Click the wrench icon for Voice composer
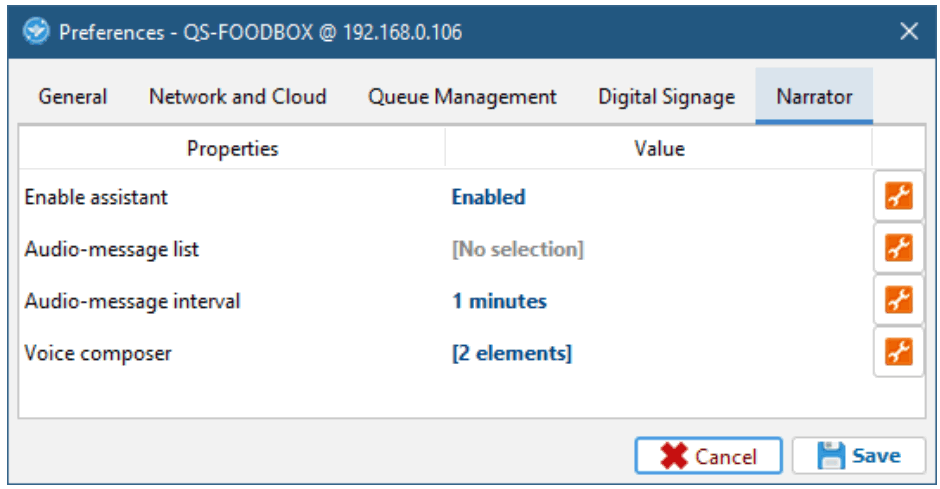Screen dimensions: 940x489 pos(899,352)
